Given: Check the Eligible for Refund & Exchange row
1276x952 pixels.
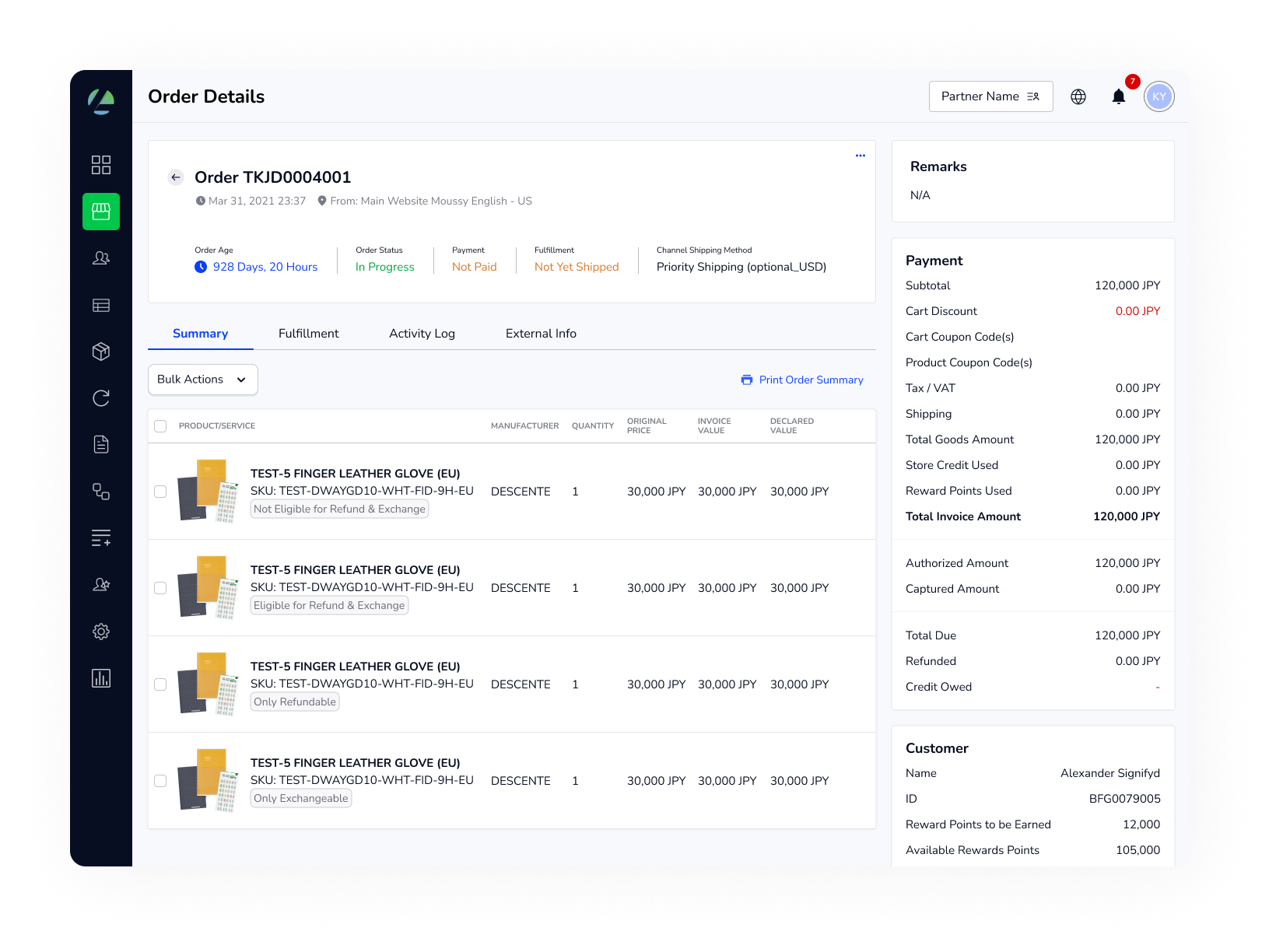Looking at the screenshot, I should 160,588.
